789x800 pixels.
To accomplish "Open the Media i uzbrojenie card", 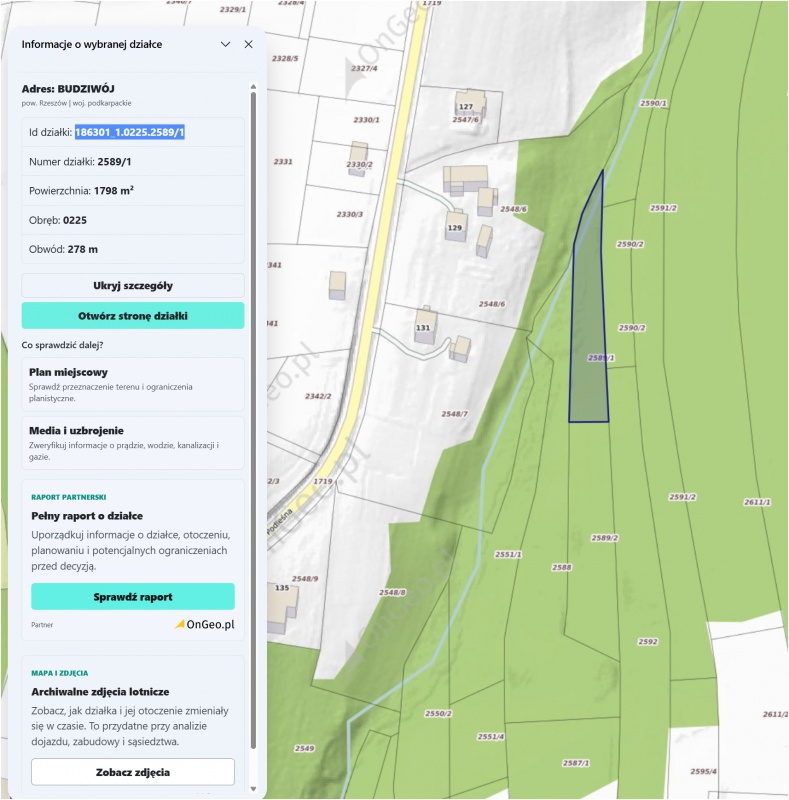I will [133, 443].
